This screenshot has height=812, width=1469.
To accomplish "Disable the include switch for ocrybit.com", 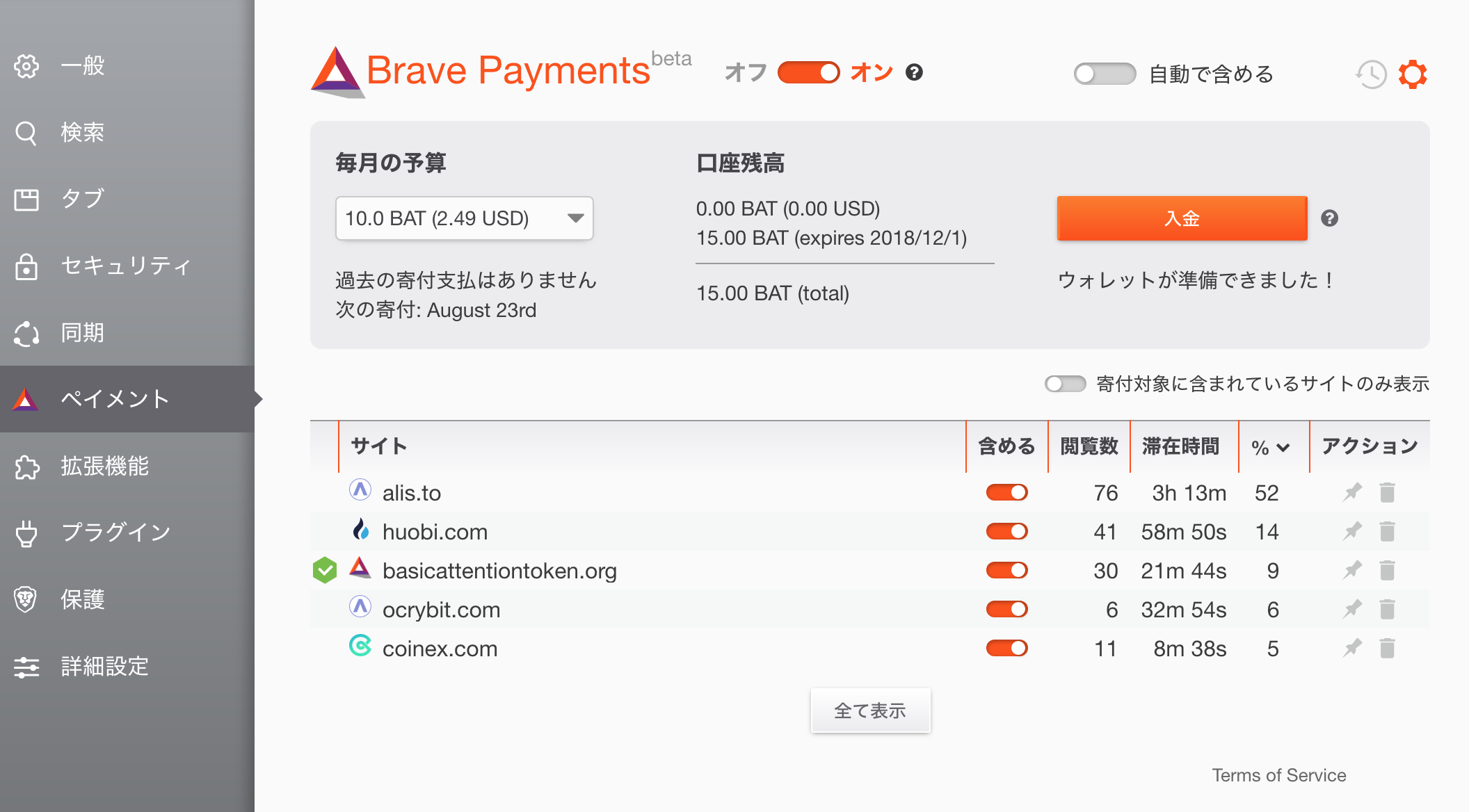I will click(1006, 610).
